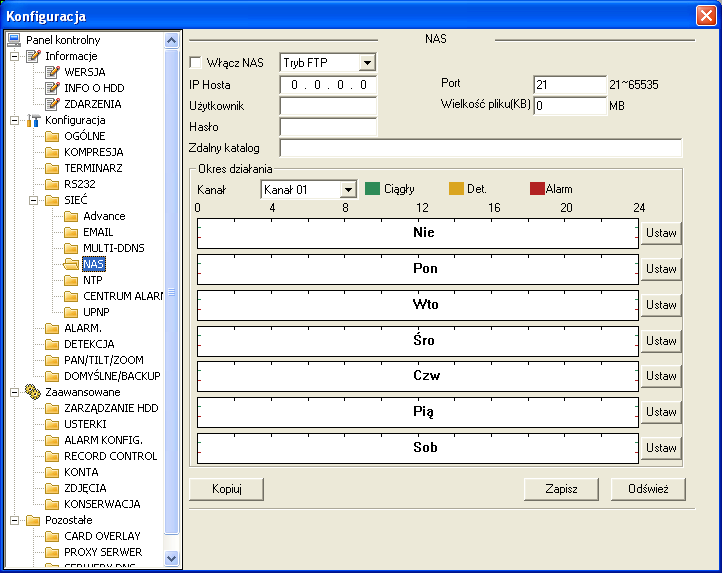This screenshot has height=573, width=722.
Task: Open the CENTRUM ALARM tree item
Action: (123, 296)
